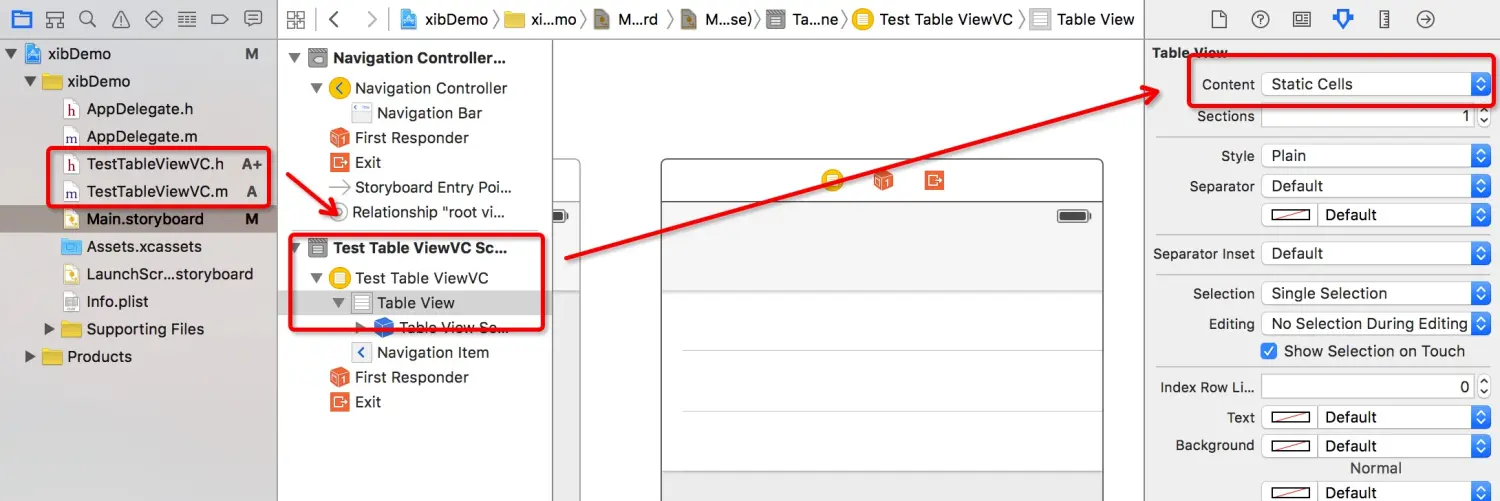This screenshot has height=501, width=1500.
Task: Expand the Table View Section row
Action: [361, 327]
